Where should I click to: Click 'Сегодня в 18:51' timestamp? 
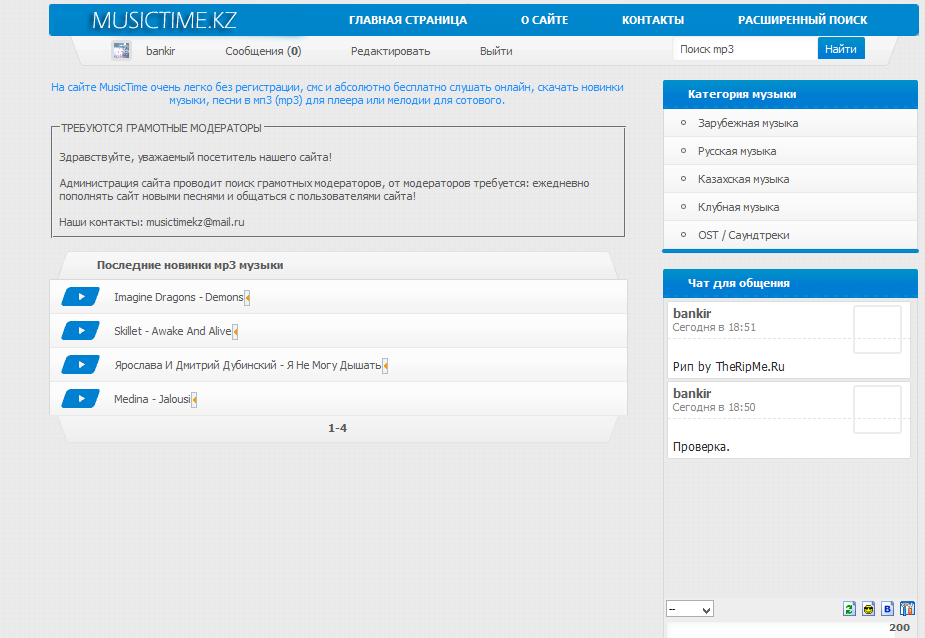[x=714, y=328]
